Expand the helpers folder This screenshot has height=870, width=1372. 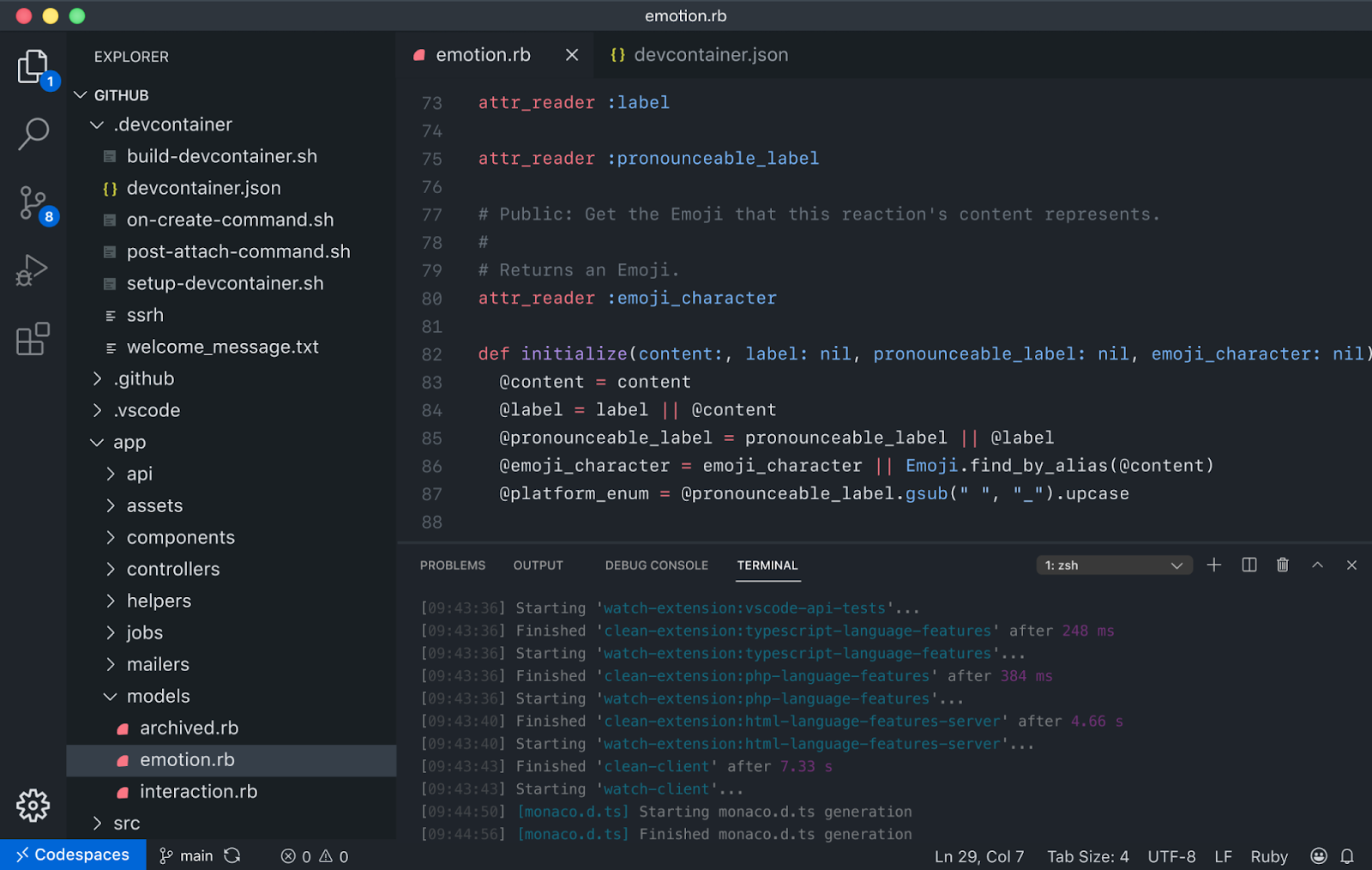click(111, 601)
